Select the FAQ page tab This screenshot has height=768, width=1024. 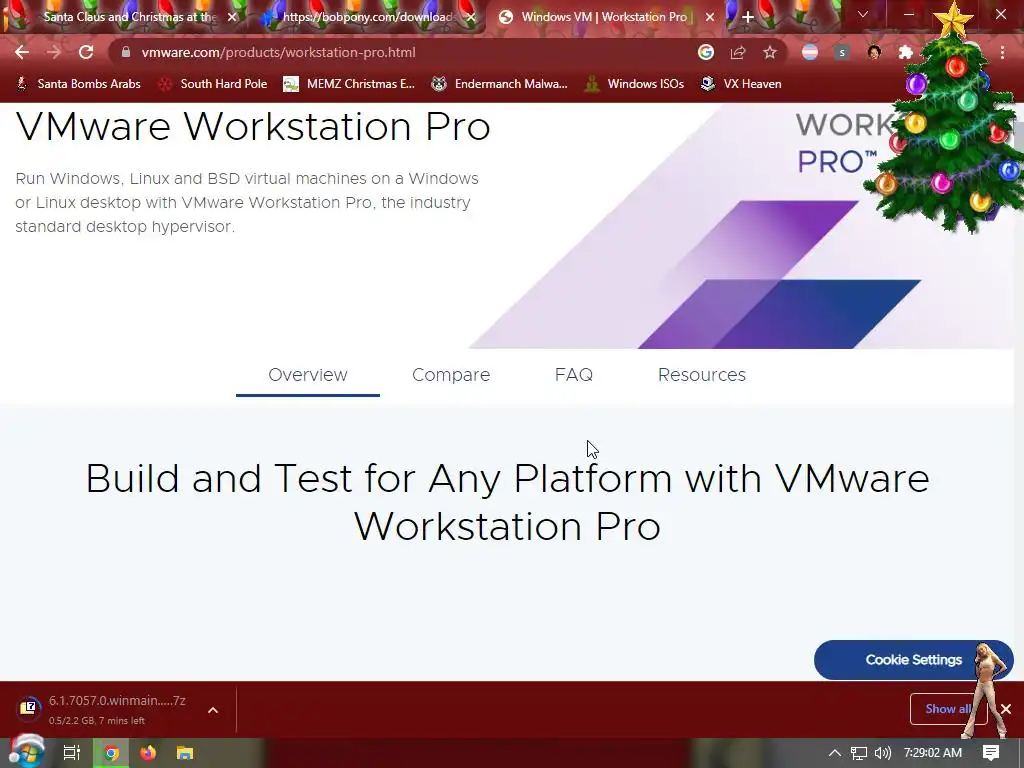[573, 375]
